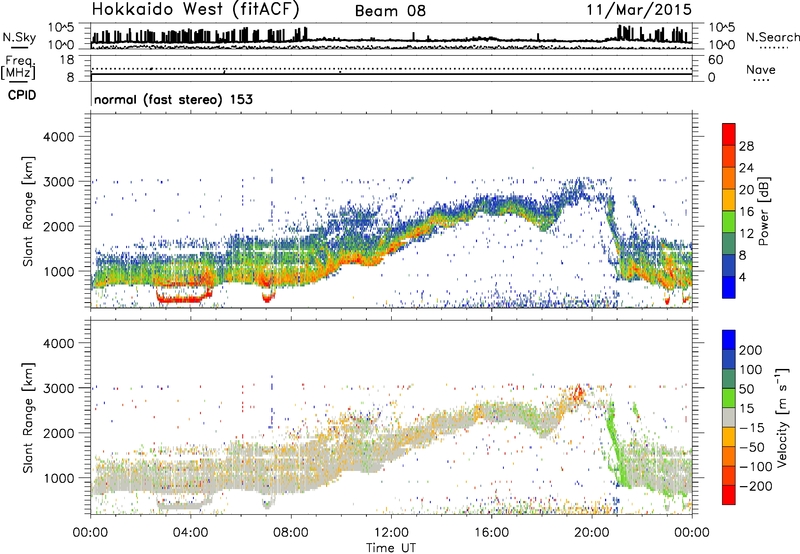Click the '20:00' time axis label
800x554 pixels.
(591, 533)
